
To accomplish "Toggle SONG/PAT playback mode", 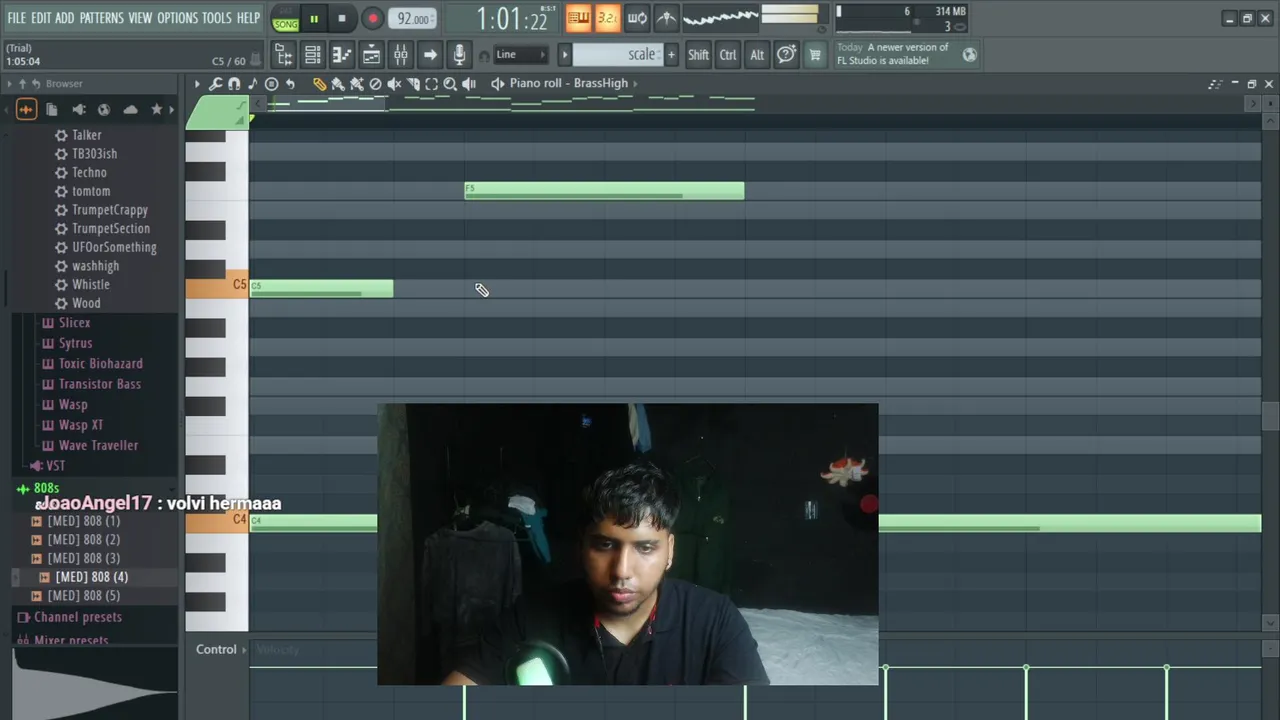I will click(286, 18).
